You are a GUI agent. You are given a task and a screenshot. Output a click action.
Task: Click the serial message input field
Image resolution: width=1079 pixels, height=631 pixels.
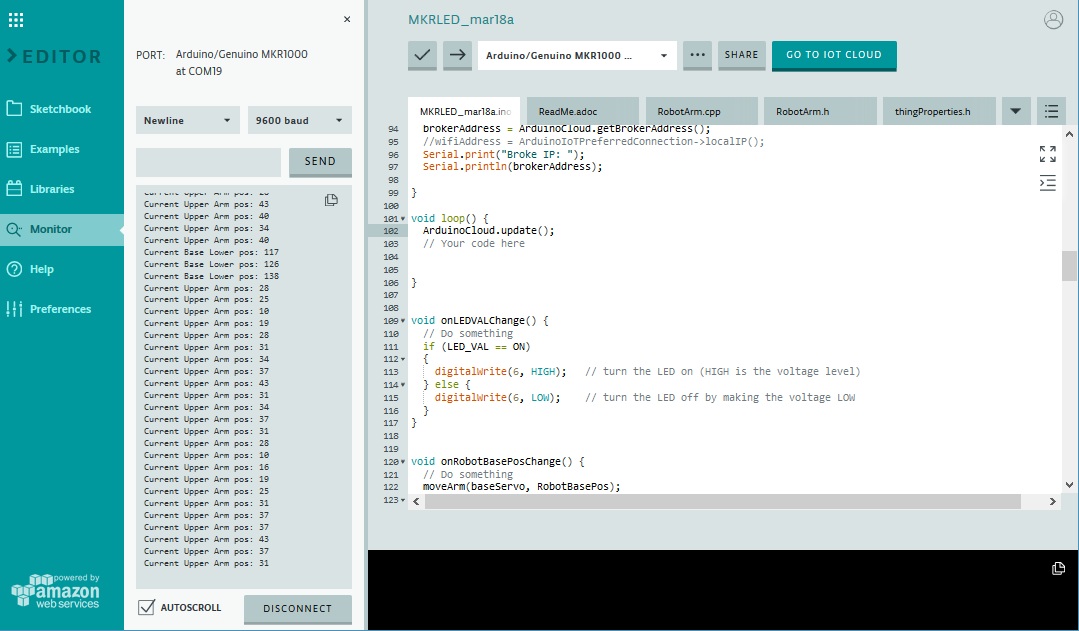click(x=208, y=161)
